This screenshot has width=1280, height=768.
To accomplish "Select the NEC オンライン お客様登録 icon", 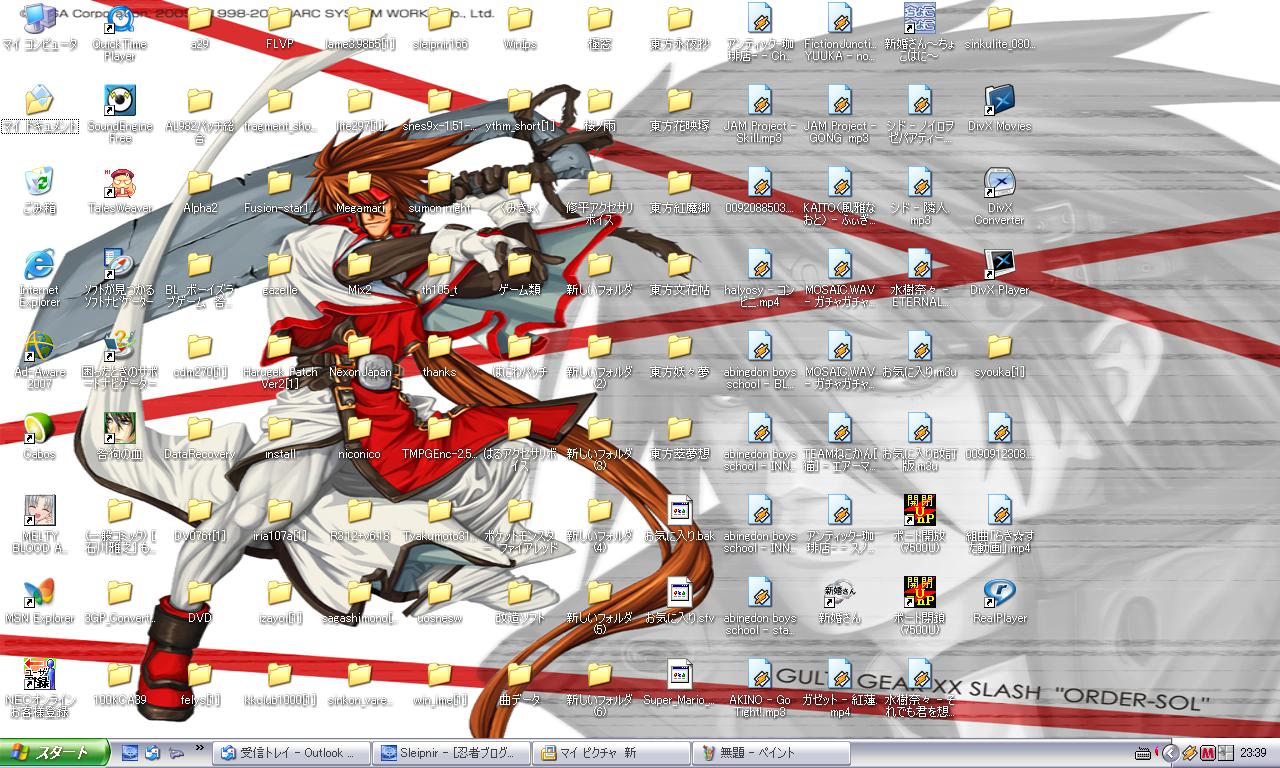I will click(x=40, y=687).
